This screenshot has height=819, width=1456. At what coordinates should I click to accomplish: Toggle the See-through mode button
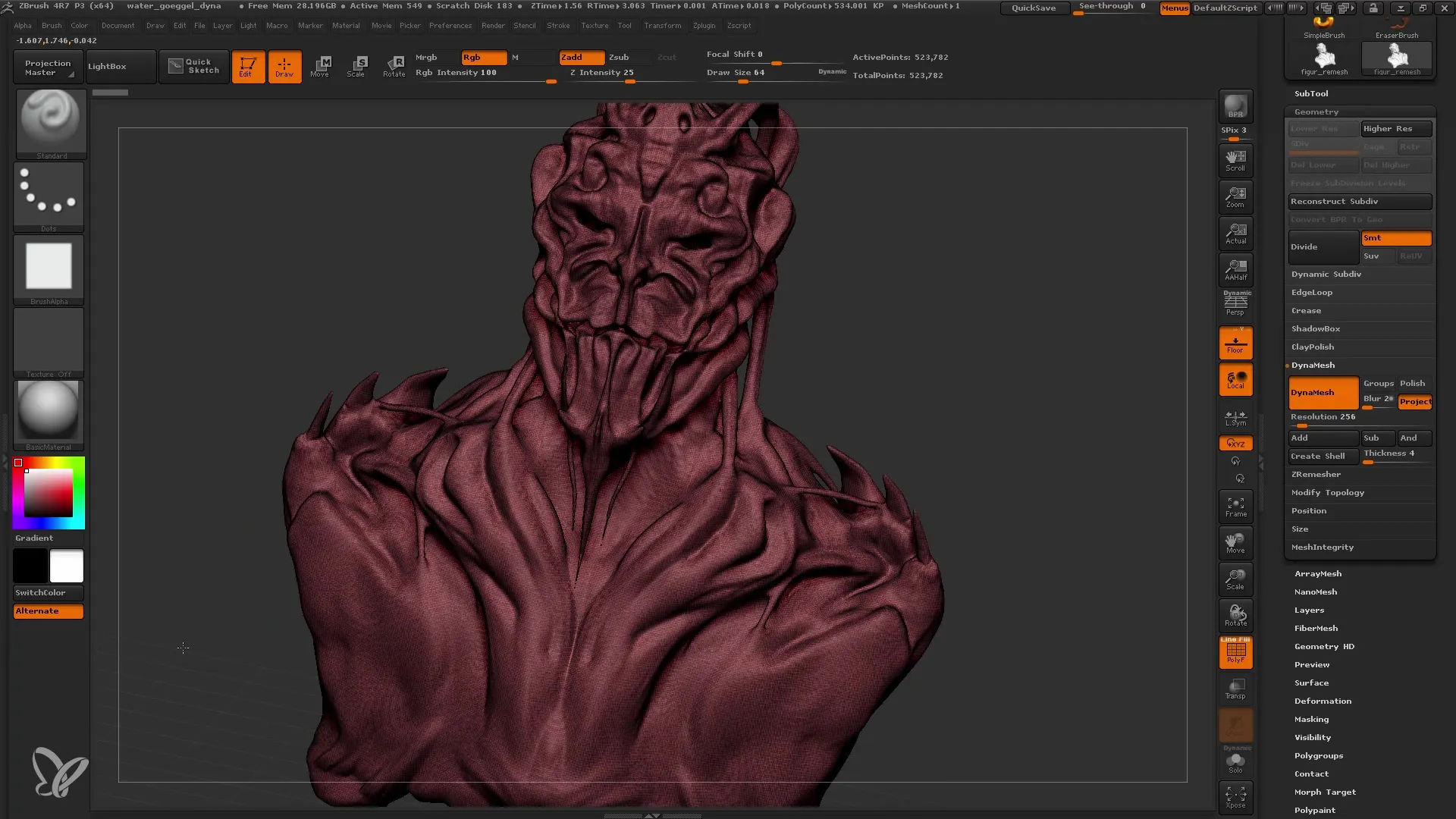click(1113, 8)
